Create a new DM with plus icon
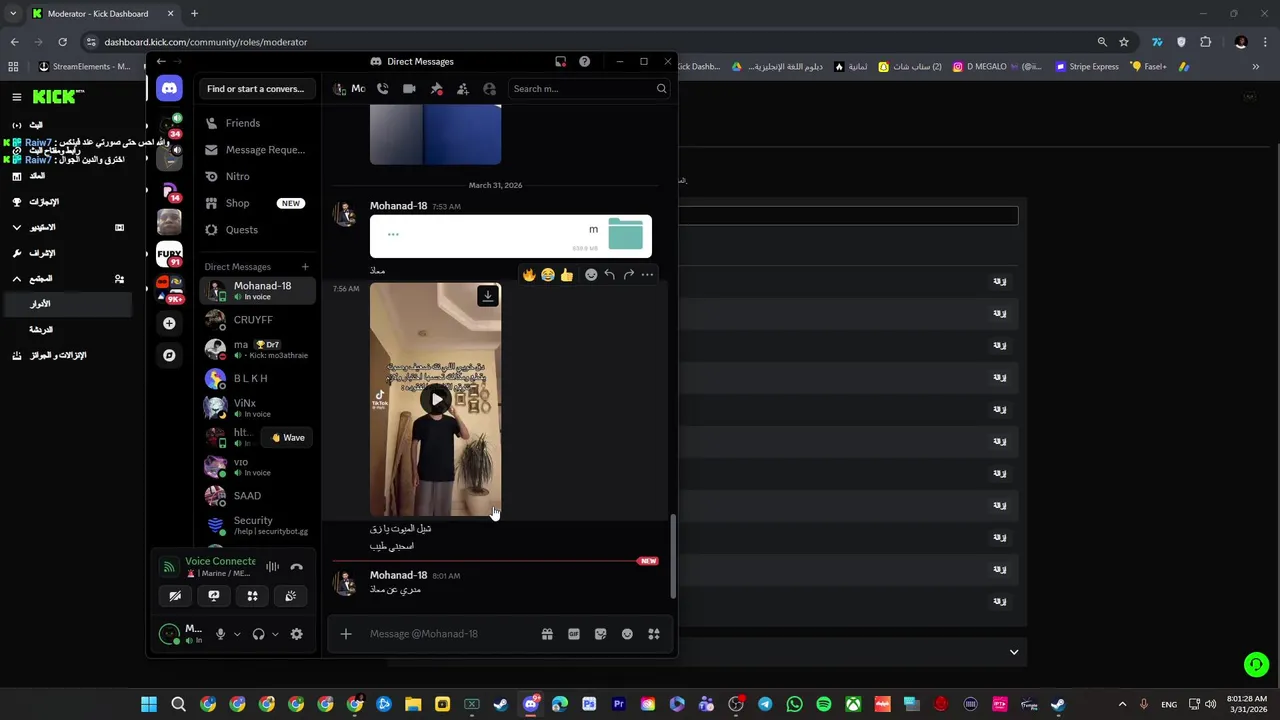Screen dimensions: 1280x720 (x=305, y=267)
